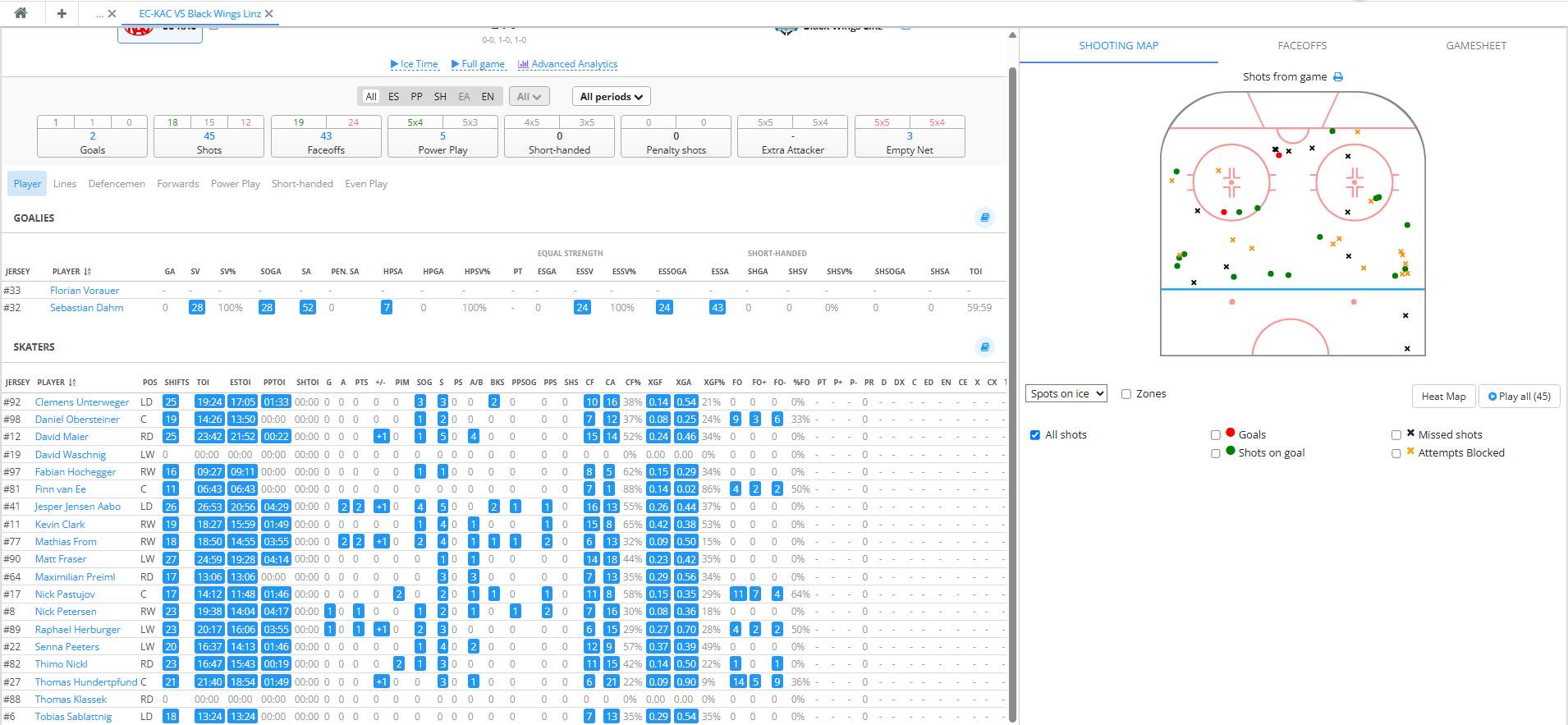Close the EC-KAC VS Black Wings Linz tab
This screenshot has width=1568, height=725.
tap(269, 14)
